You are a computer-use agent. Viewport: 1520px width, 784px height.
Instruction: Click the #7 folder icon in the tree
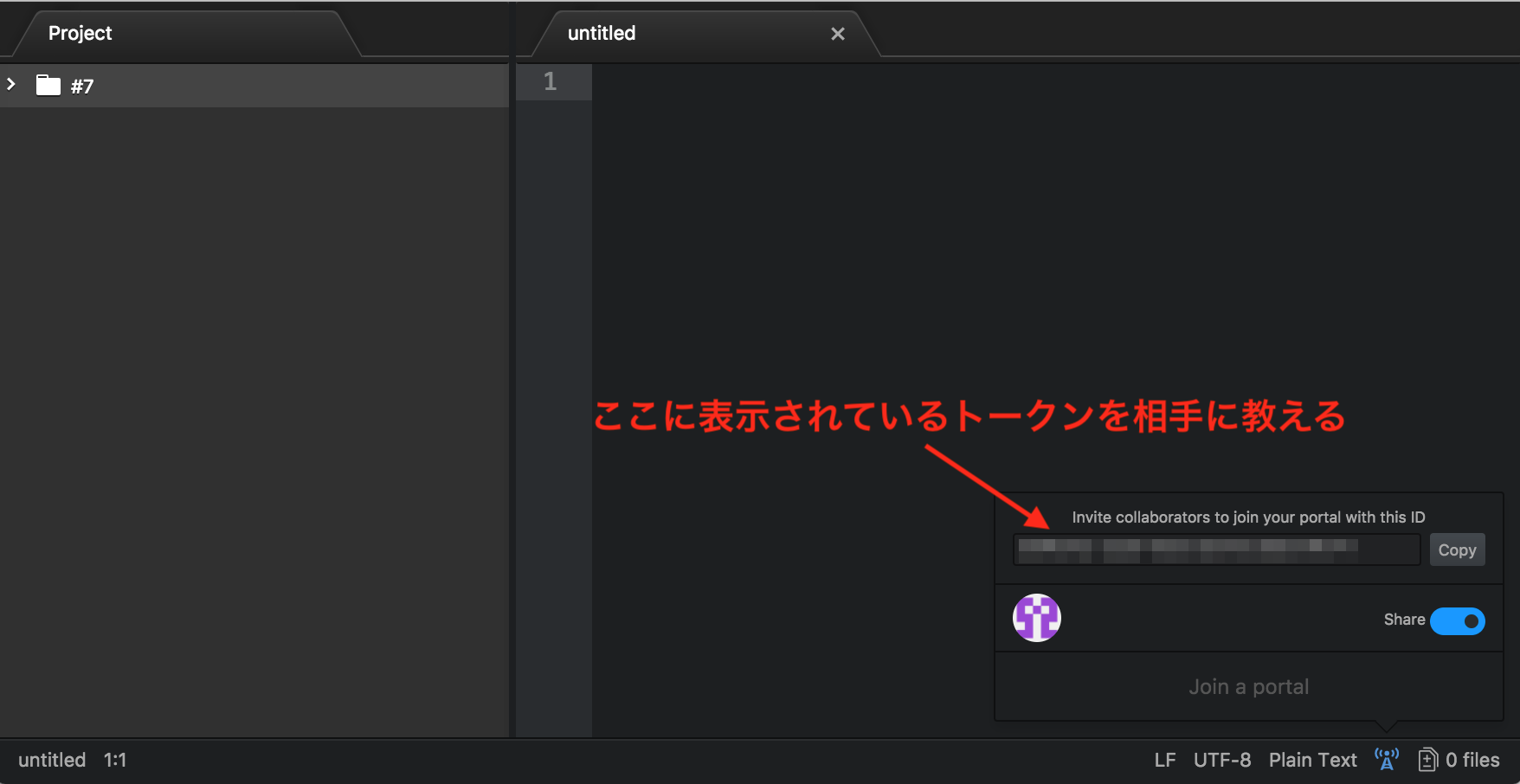[x=48, y=85]
